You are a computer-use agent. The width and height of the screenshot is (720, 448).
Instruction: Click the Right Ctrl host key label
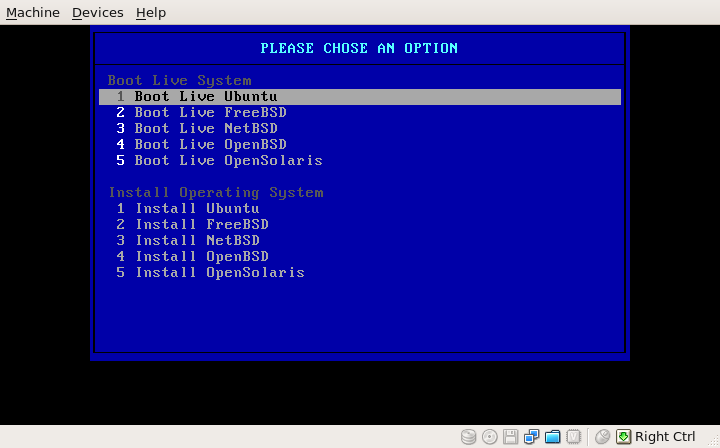click(x=665, y=437)
